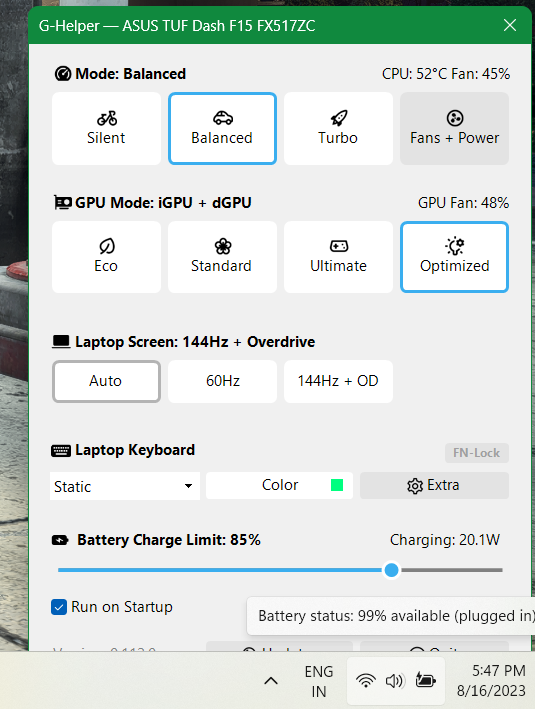Set screen refresh to Auto
Screen dimensions: 535x709
pyautogui.click(x=106, y=381)
